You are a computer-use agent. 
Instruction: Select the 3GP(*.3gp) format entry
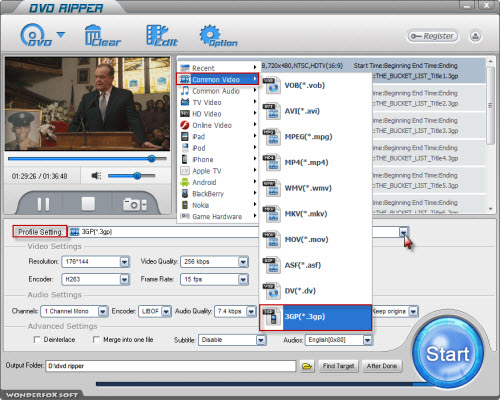(315, 317)
